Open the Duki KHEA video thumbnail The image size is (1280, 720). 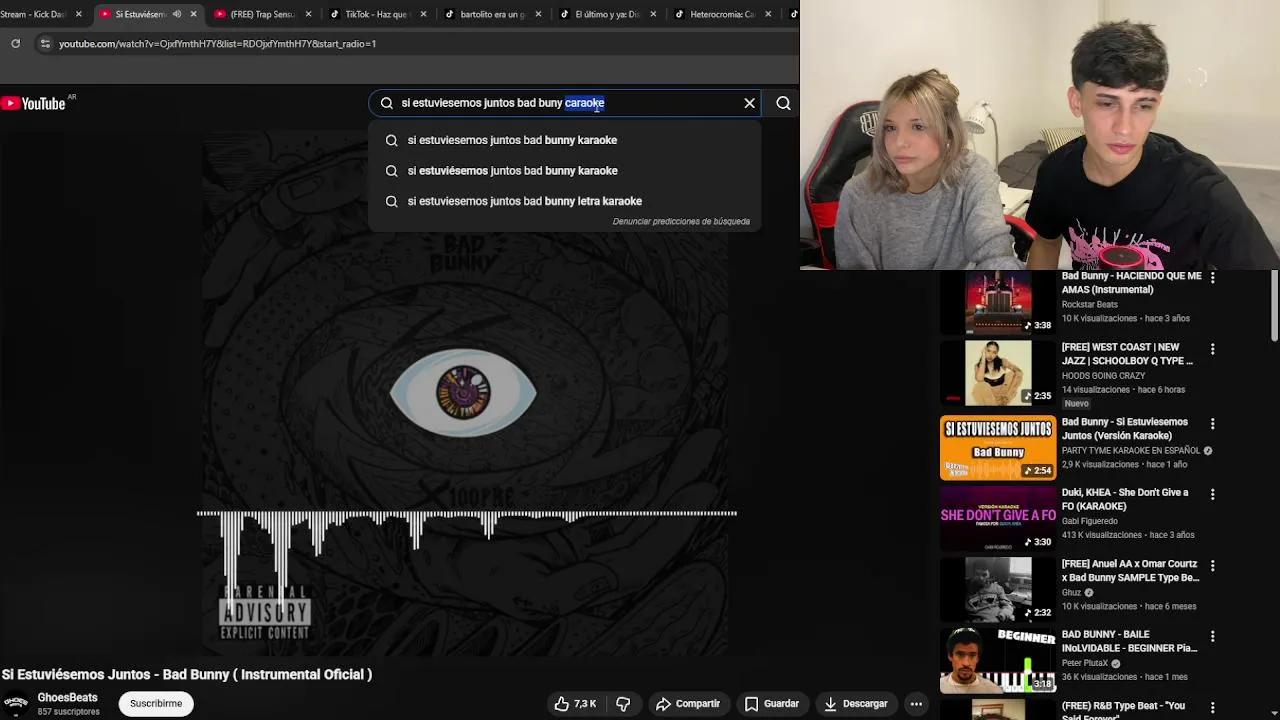(997, 518)
